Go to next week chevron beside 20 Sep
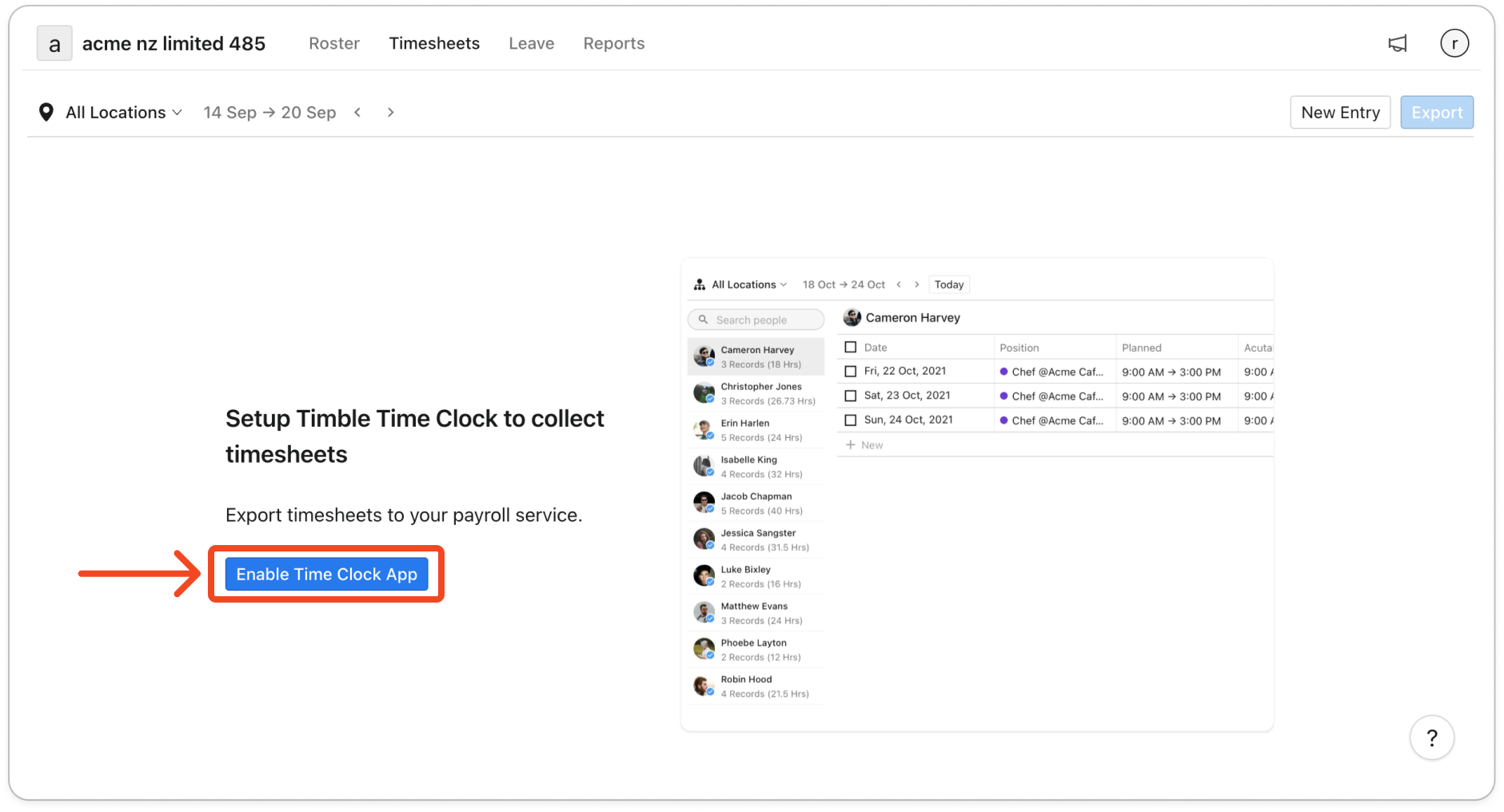 (390, 113)
